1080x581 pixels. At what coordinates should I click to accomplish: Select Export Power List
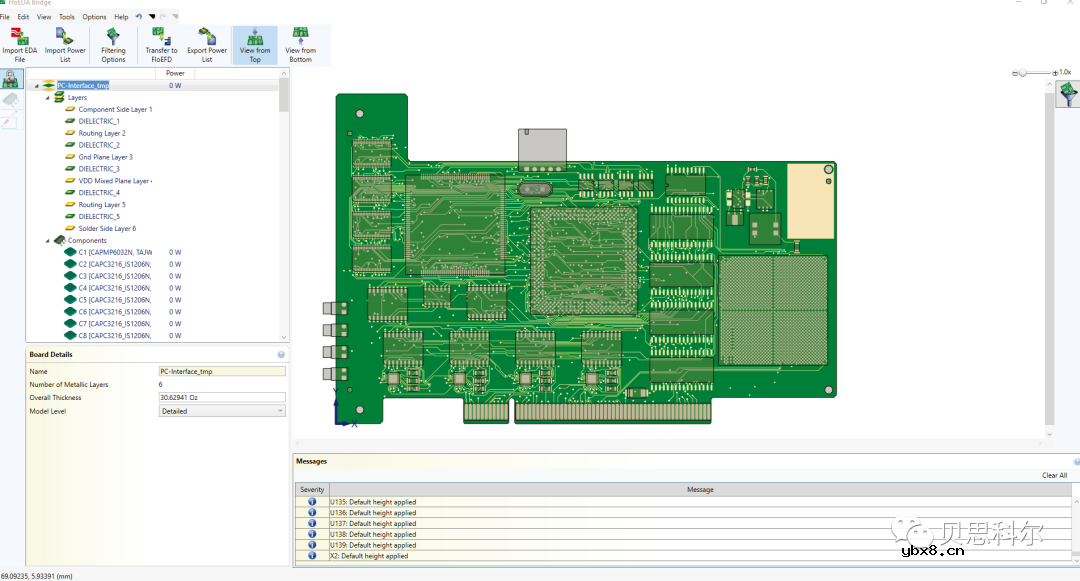[x=207, y=44]
